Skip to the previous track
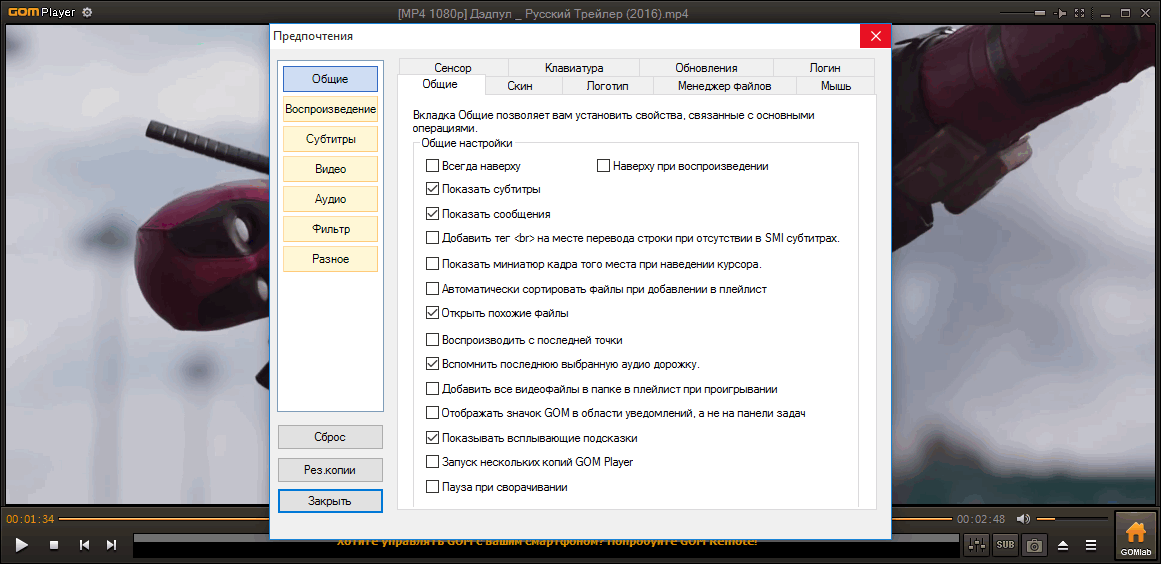Viewport: 1161px width, 564px height. point(84,545)
